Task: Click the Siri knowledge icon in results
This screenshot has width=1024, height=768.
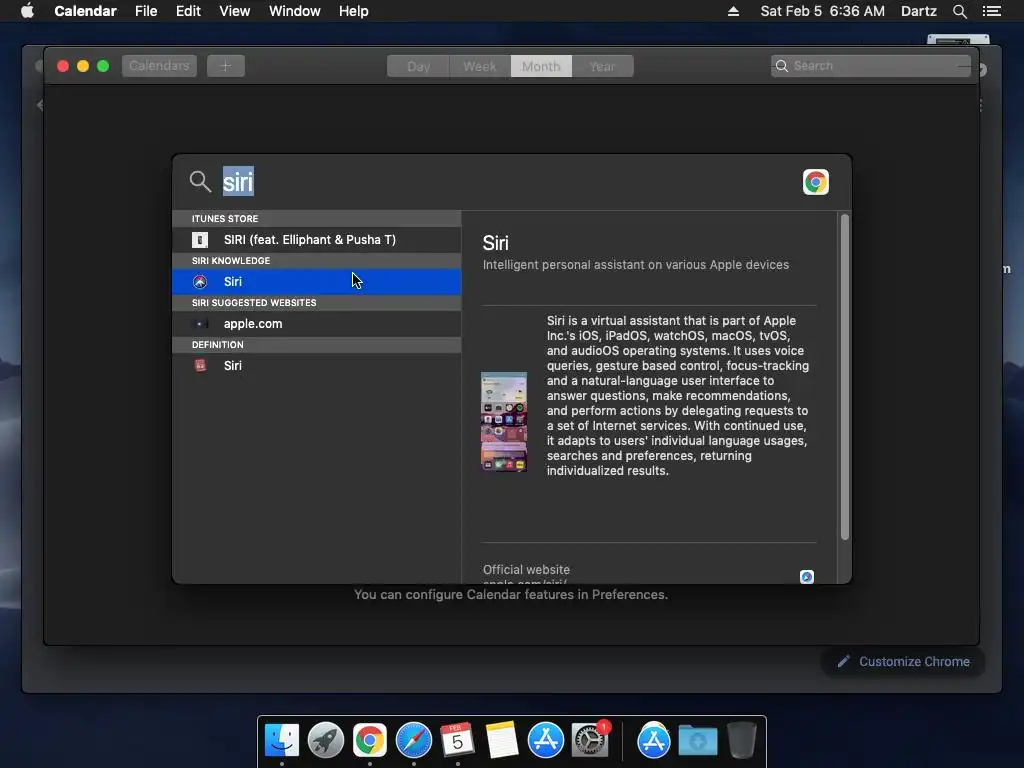Action: 200,281
